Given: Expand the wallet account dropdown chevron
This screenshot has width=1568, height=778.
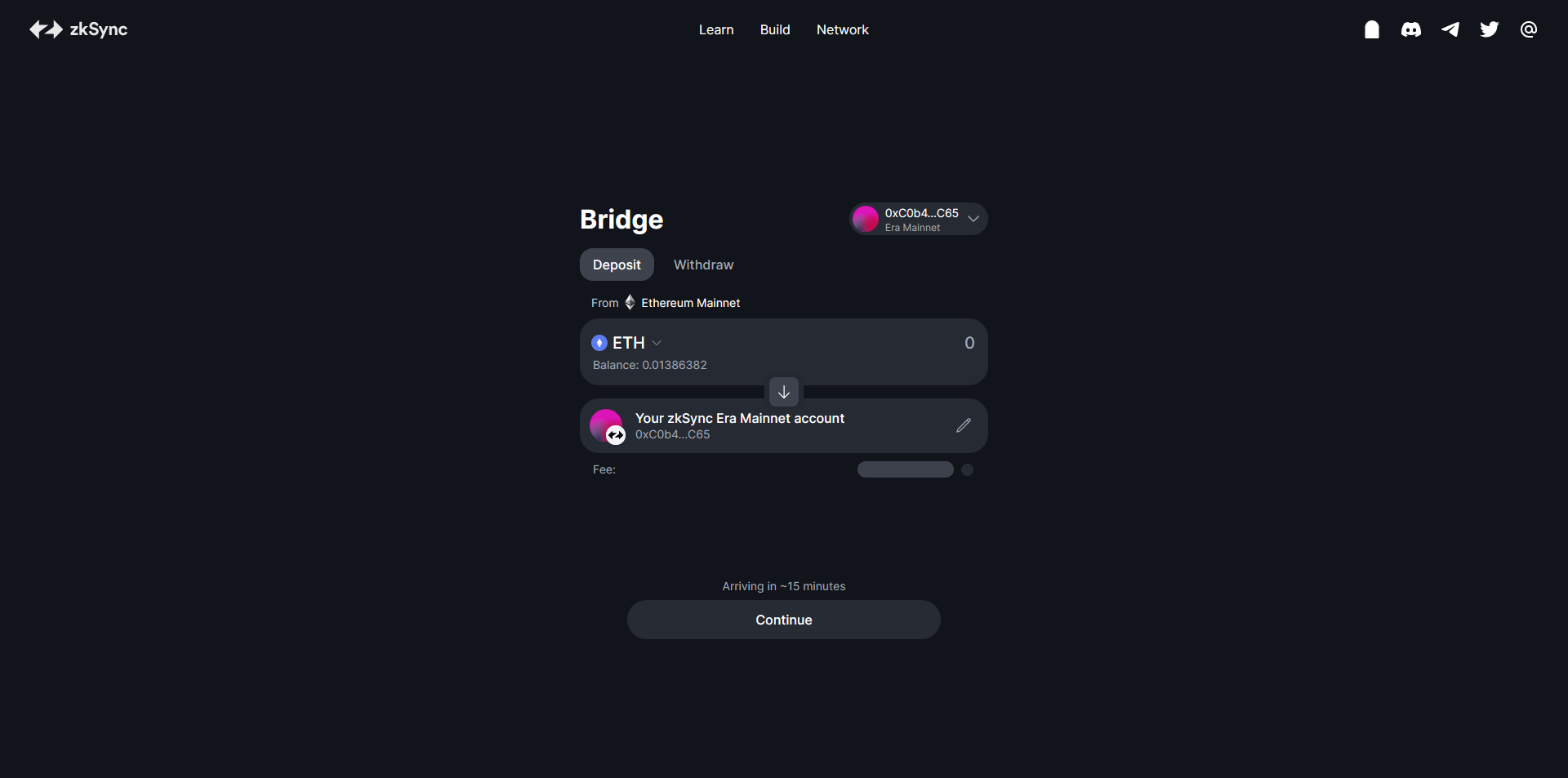Looking at the screenshot, I should 973,219.
